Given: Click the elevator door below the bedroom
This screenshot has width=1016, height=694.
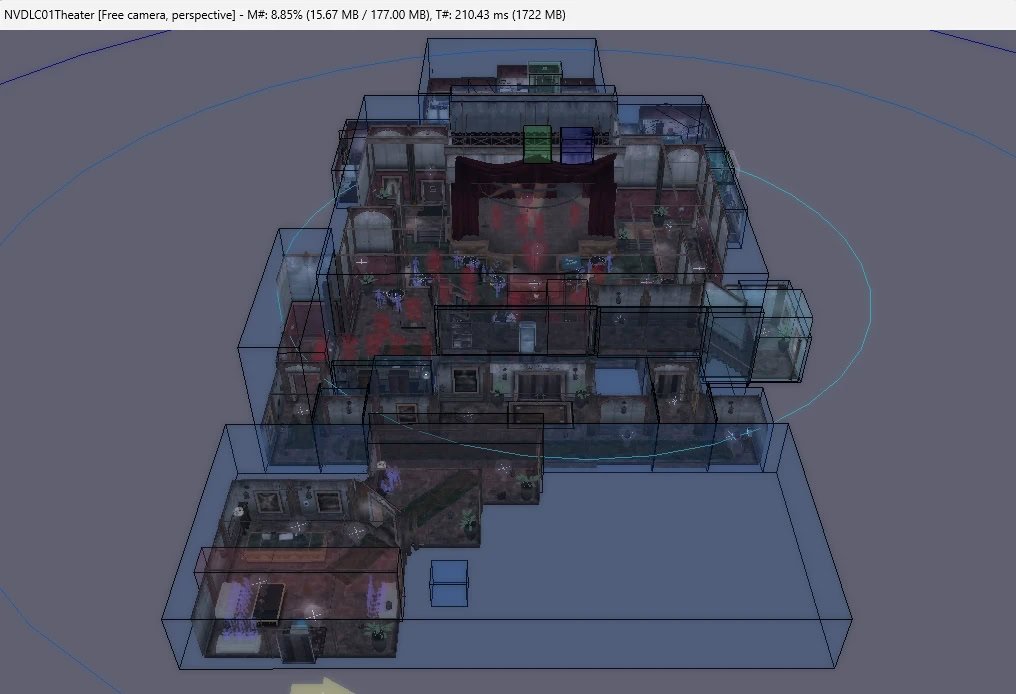Looking at the screenshot, I should pyautogui.click(x=297, y=644).
